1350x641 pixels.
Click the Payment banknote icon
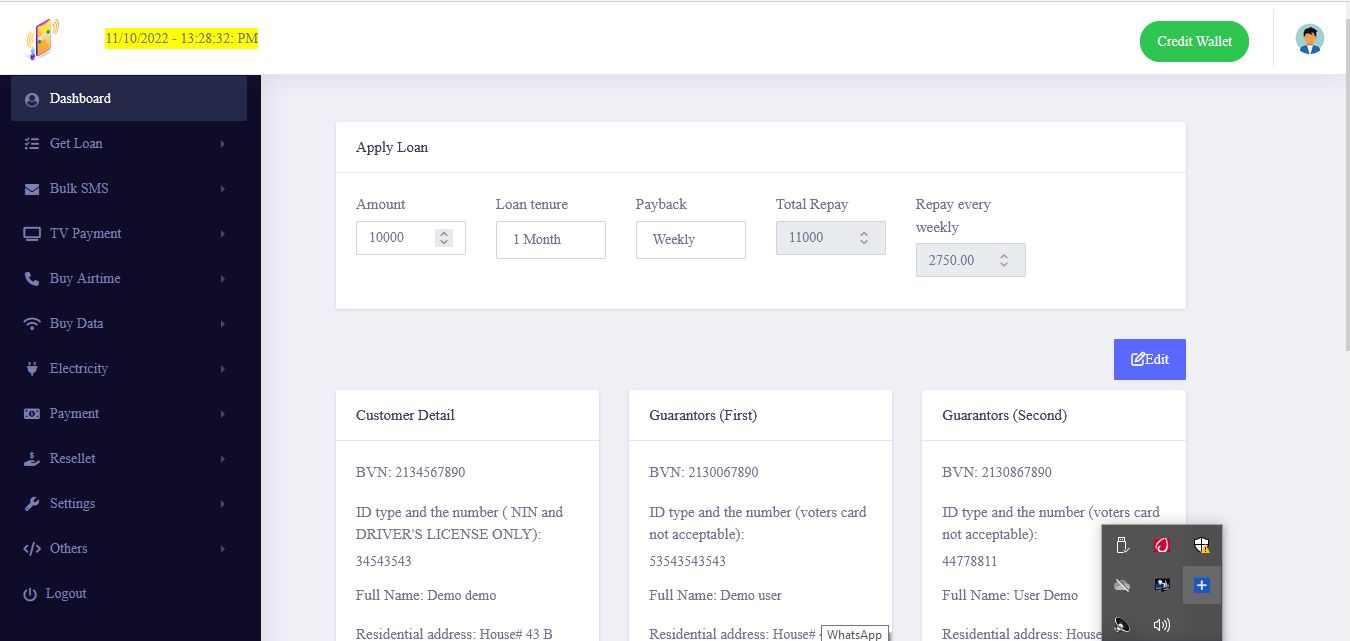tap(32, 414)
